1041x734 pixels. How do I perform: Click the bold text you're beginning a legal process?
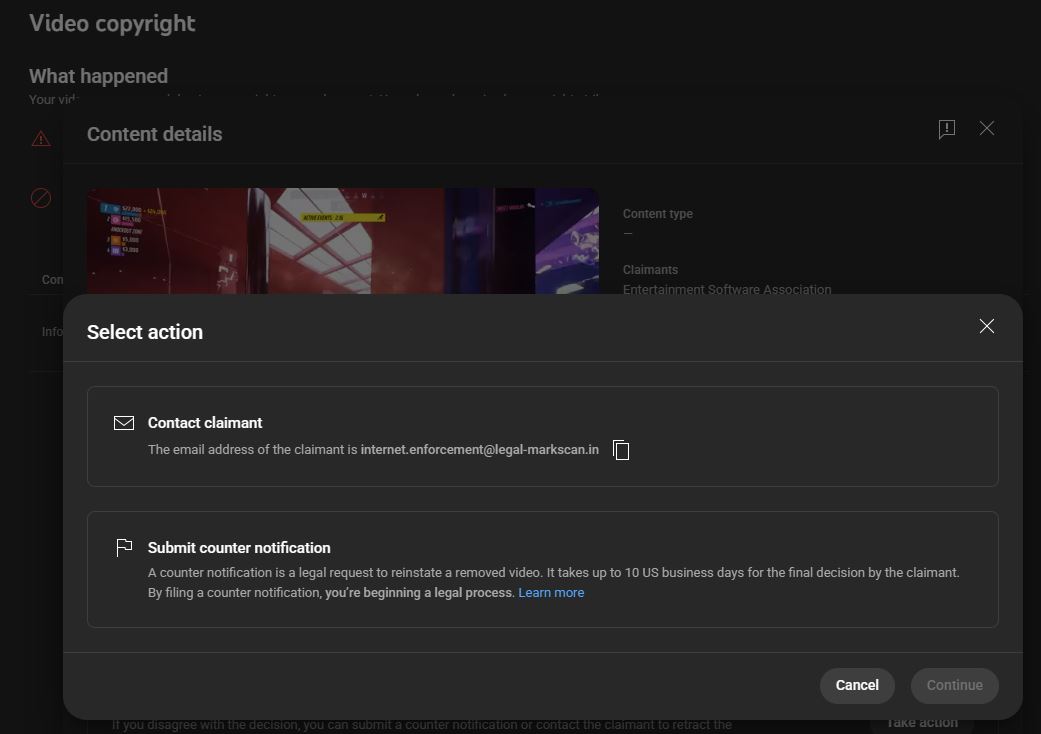pyautogui.click(x=420, y=593)
